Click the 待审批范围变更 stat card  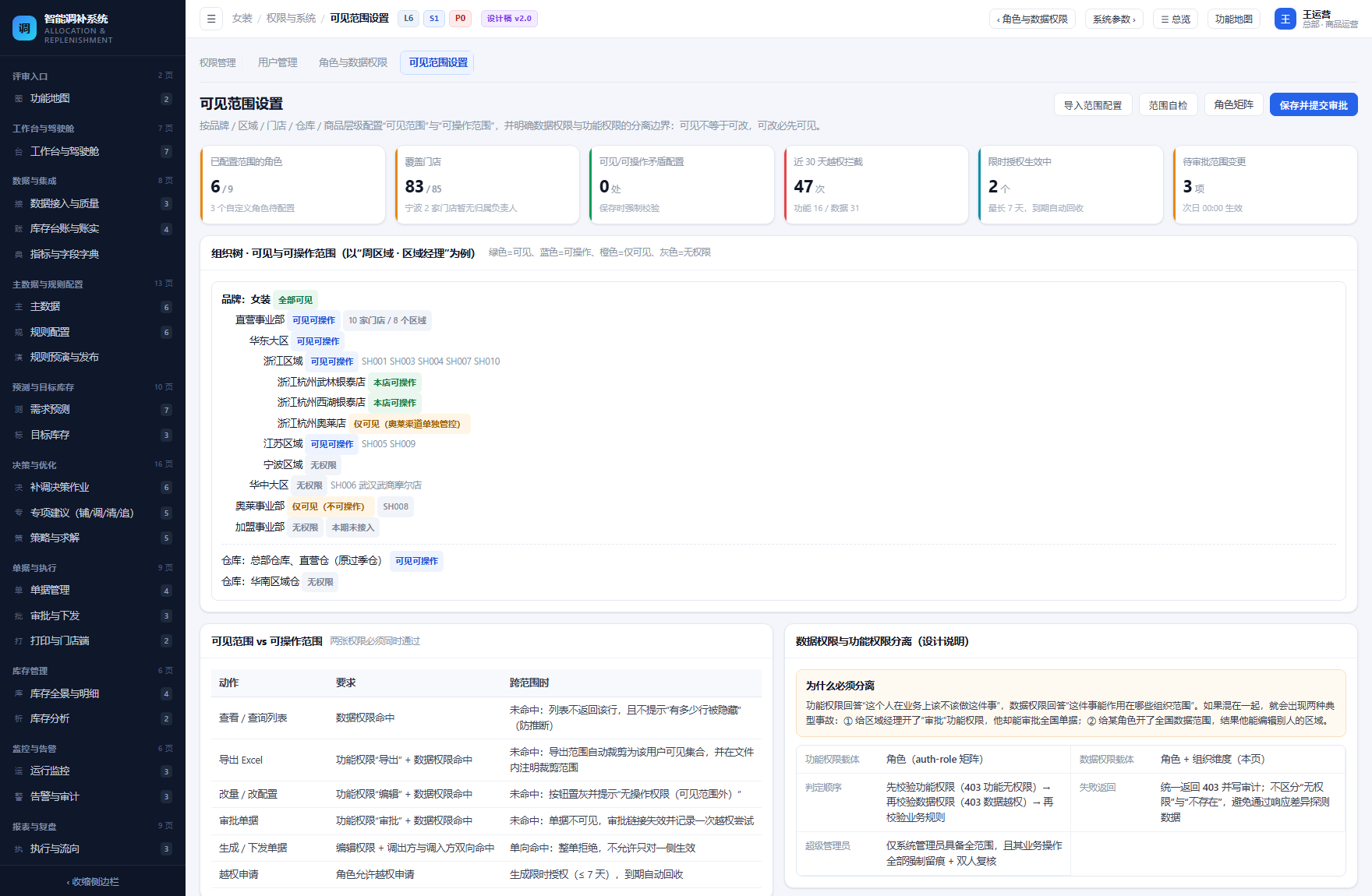click(x=1265, y=185)
